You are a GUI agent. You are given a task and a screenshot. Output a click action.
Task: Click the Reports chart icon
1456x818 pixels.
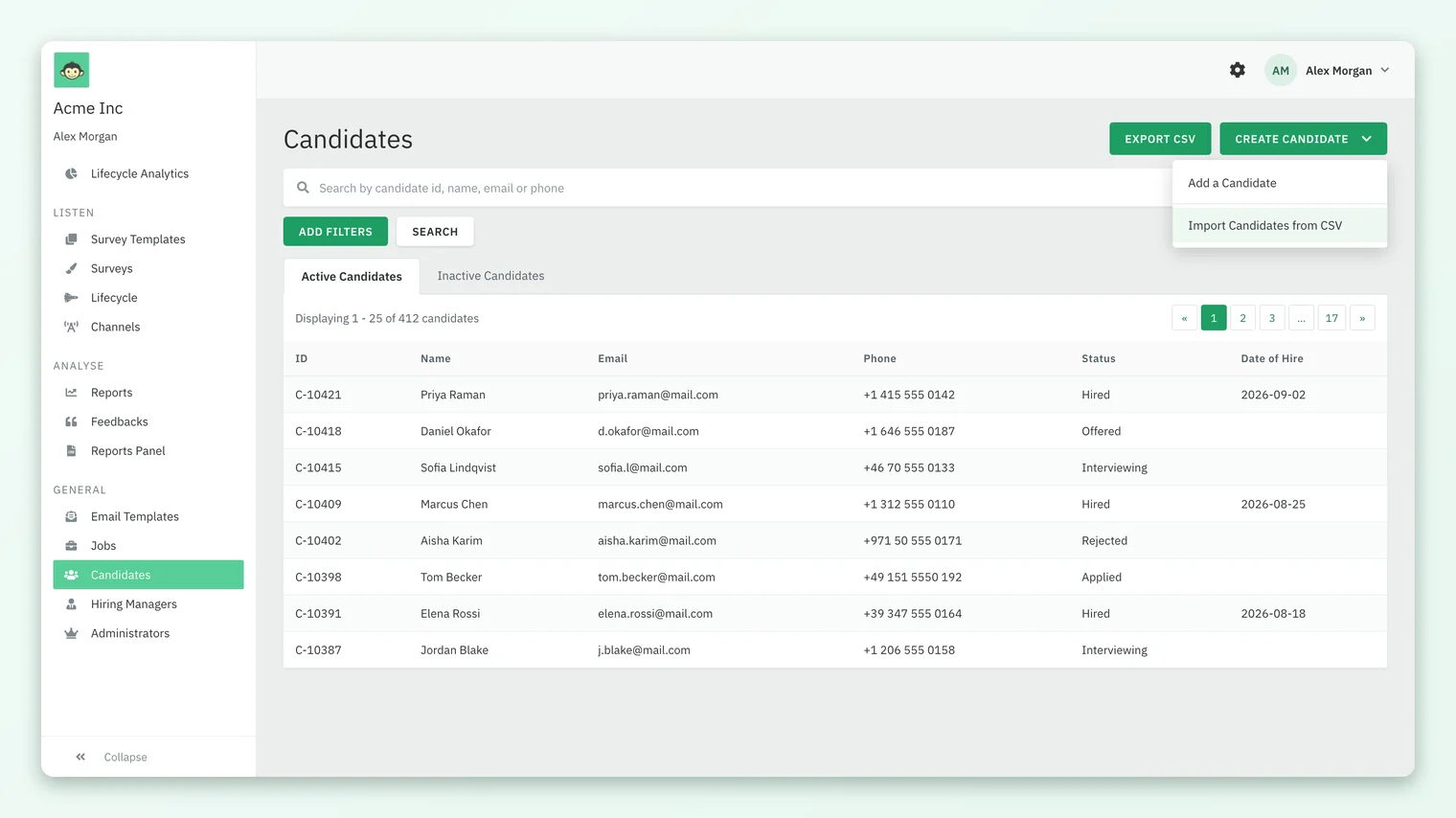(x=71, y=393)
